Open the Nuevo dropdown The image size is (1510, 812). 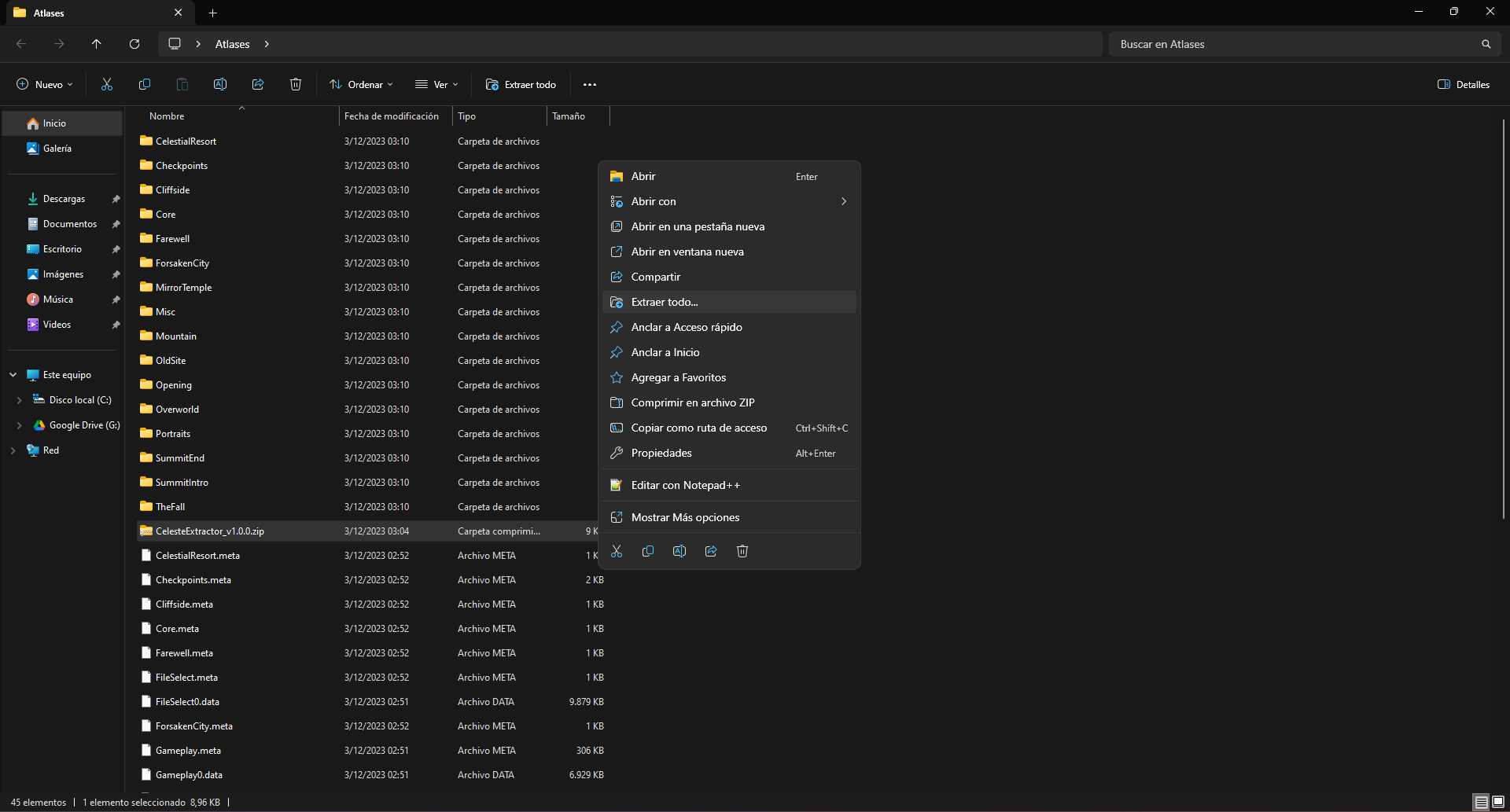[45, 84]
